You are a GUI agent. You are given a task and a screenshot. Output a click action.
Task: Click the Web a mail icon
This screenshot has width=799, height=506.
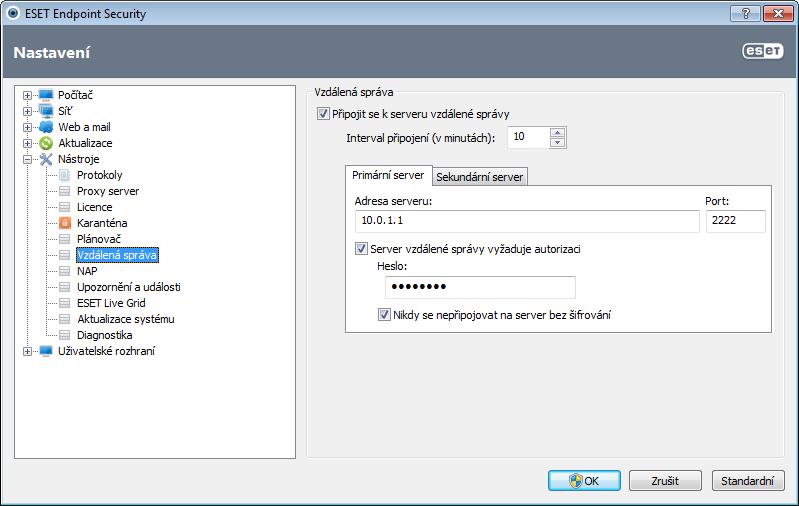(46, 127)
